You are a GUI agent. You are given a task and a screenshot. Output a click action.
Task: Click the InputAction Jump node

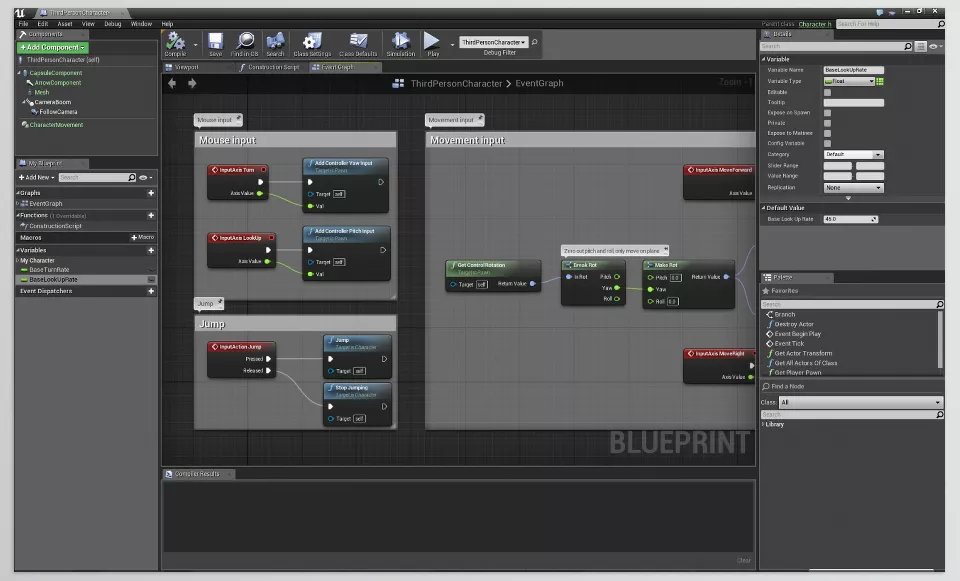(241, 359)
